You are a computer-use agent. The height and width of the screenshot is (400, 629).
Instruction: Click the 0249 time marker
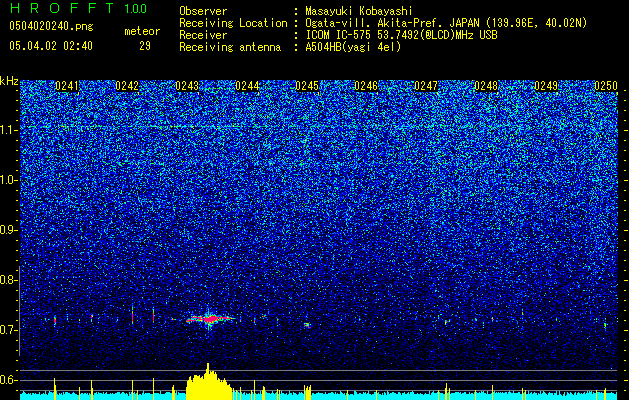(546, 86)
